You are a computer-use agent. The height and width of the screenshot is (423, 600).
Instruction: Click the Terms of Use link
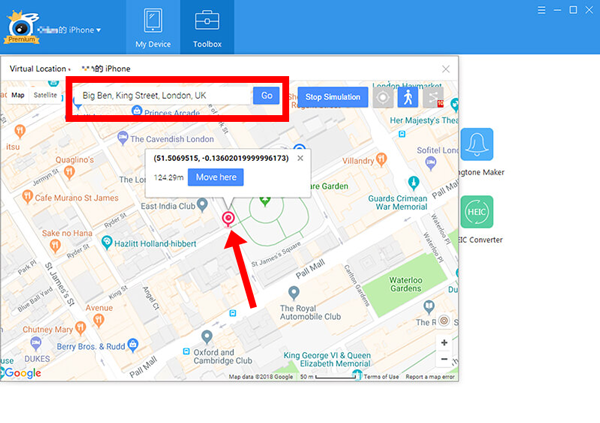(x=381, y=377)
